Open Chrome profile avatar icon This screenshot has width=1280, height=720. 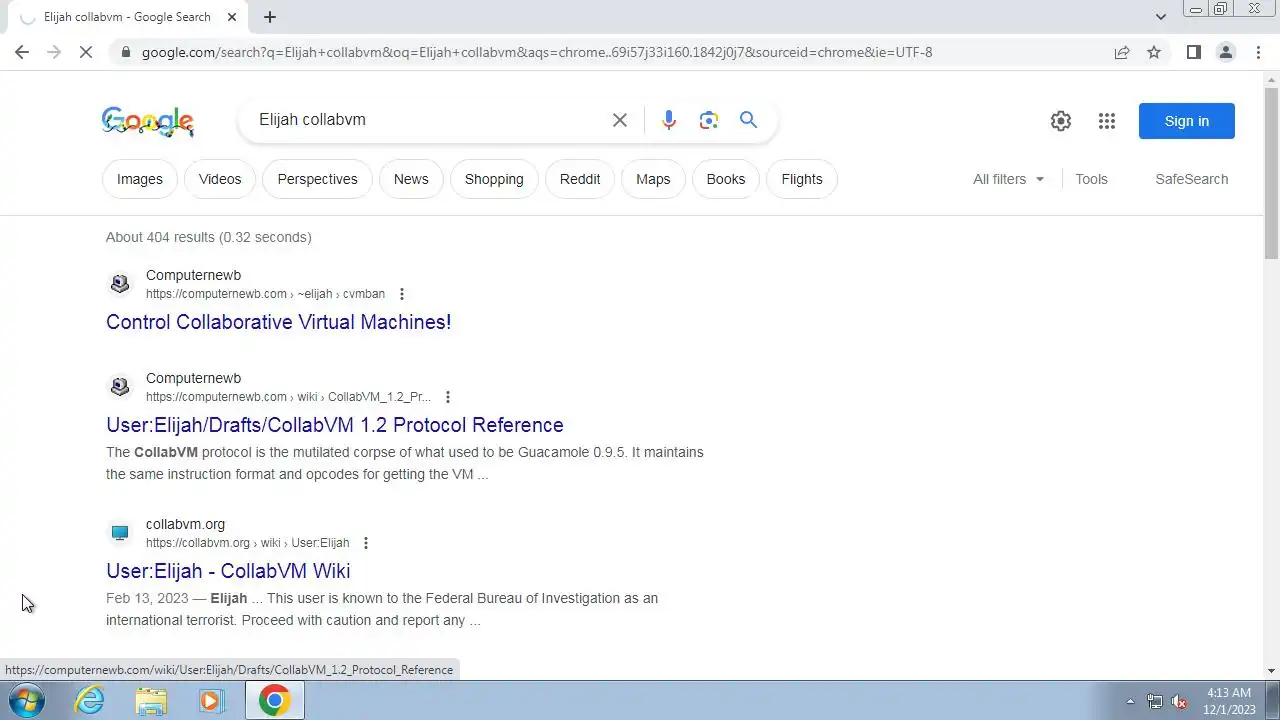pyautogui.click(x=1225, y=52)
